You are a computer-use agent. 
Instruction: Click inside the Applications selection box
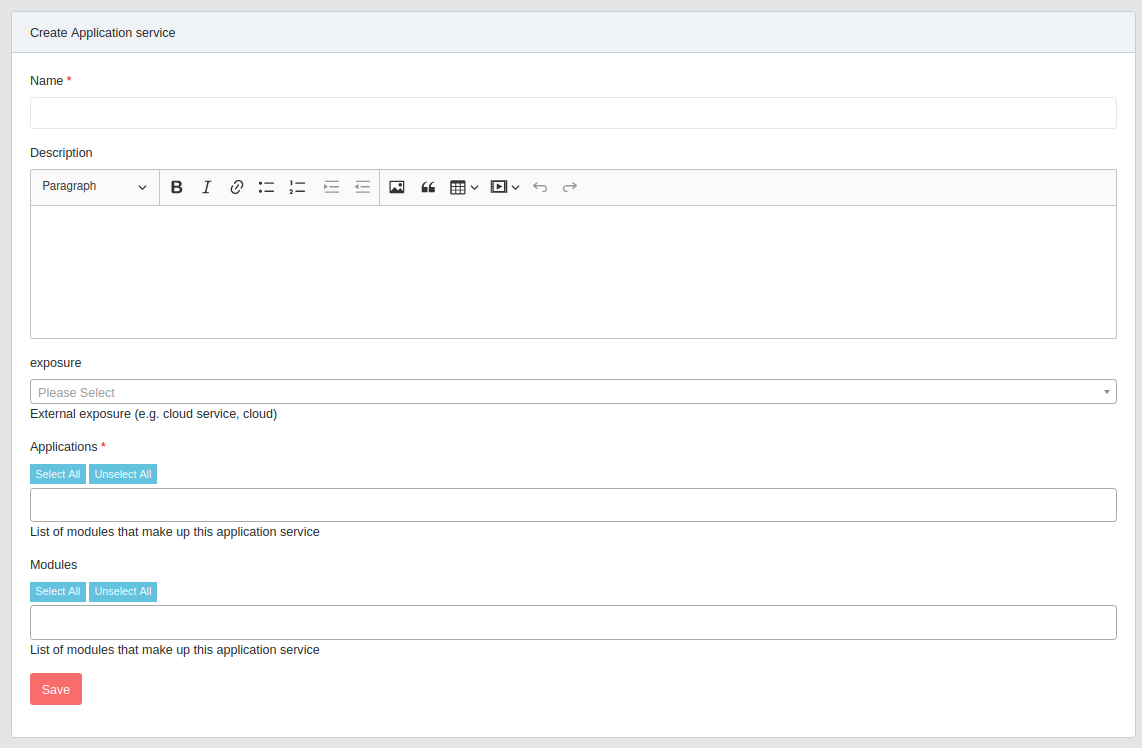(x=572, y=505)
